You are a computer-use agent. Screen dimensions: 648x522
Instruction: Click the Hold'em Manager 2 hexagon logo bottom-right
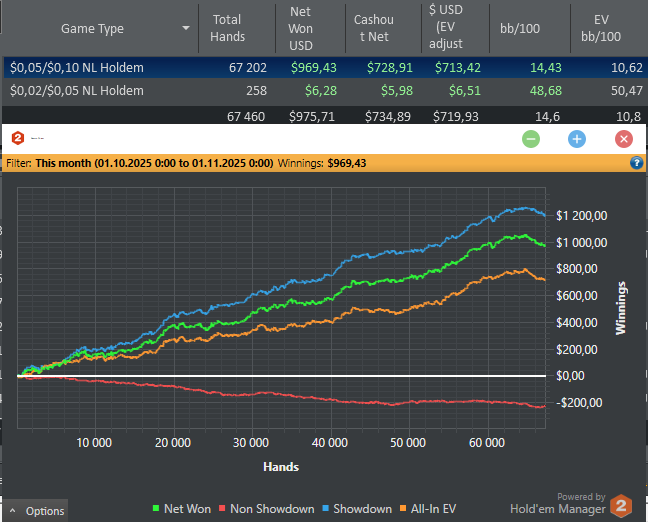621,505
